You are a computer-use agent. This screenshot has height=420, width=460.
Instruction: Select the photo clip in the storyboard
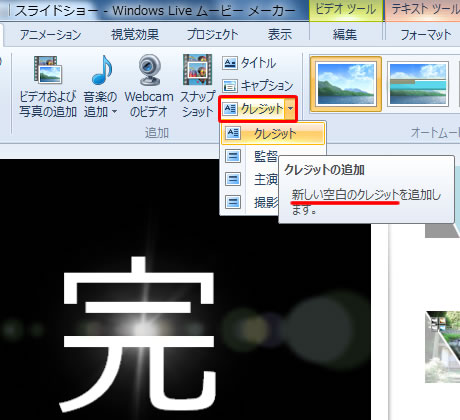pos(443,347)
